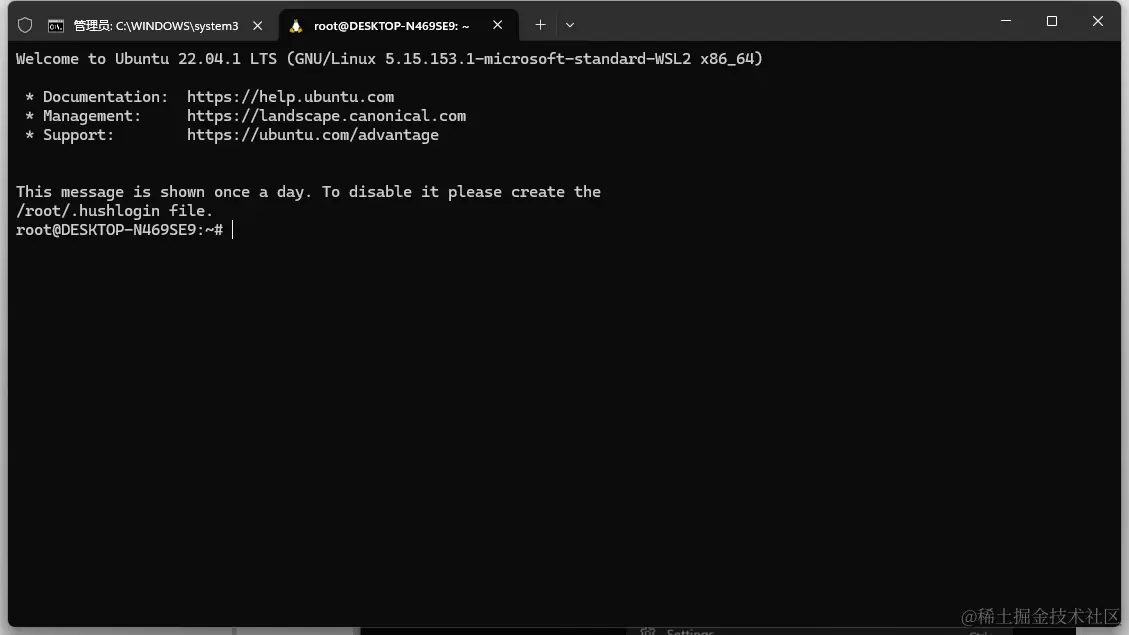
Task: Open the https://help.ubuntu.com link
Action: pos(290,96)
